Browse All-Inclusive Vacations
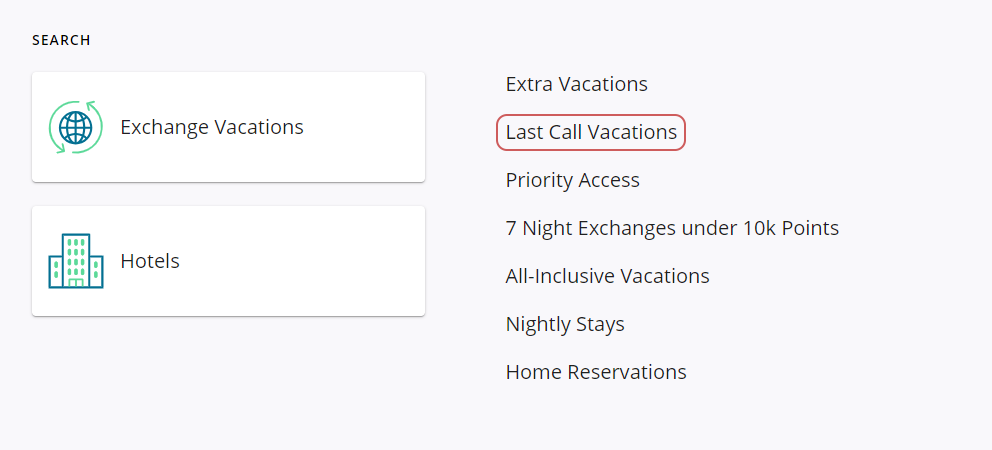The width and height of the screenshot is (992, 450). coord(608,276)
